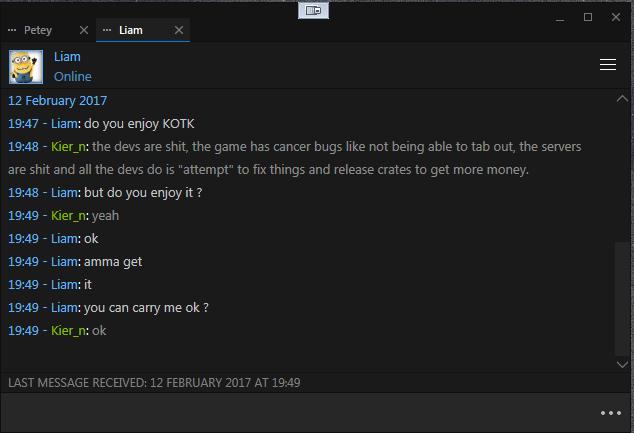
Task: Click Kier_n's 'yeah' message
Action: 106,215
